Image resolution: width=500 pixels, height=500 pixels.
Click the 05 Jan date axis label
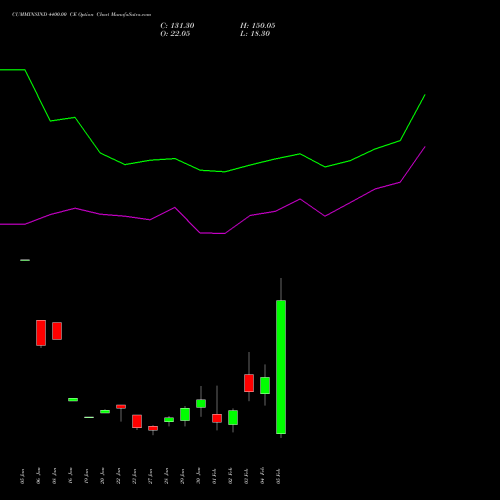tap(22, 476)
